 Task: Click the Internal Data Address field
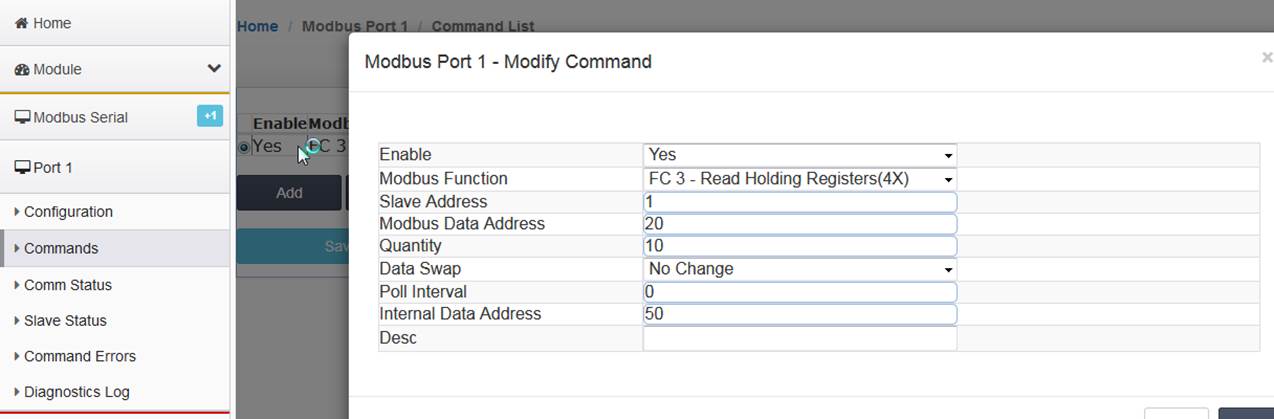[800, 314]
